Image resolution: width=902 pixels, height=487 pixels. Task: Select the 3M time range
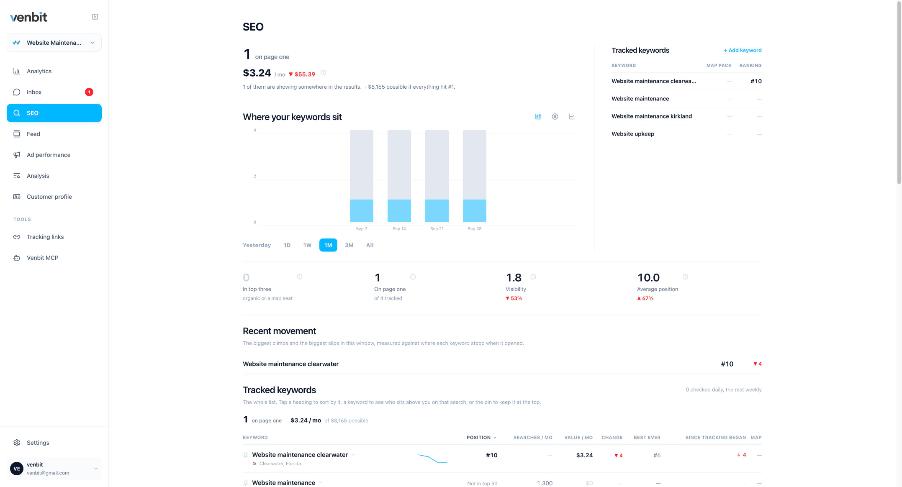349,245
